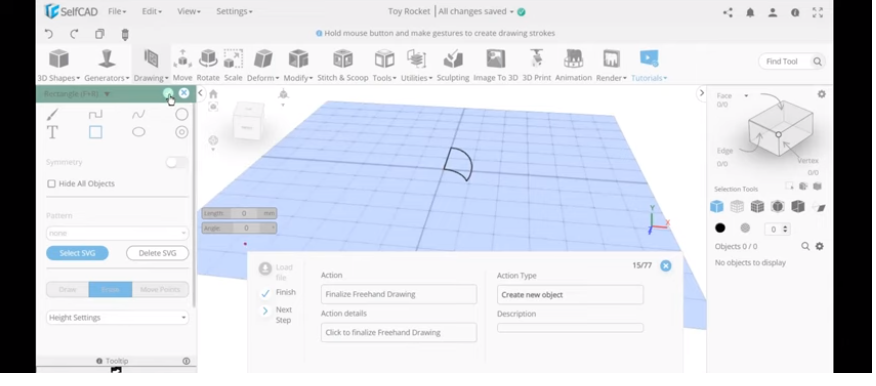Open the 3D Print tool
Viewport: 876px width, 386px height.
[x=536, y=65]
